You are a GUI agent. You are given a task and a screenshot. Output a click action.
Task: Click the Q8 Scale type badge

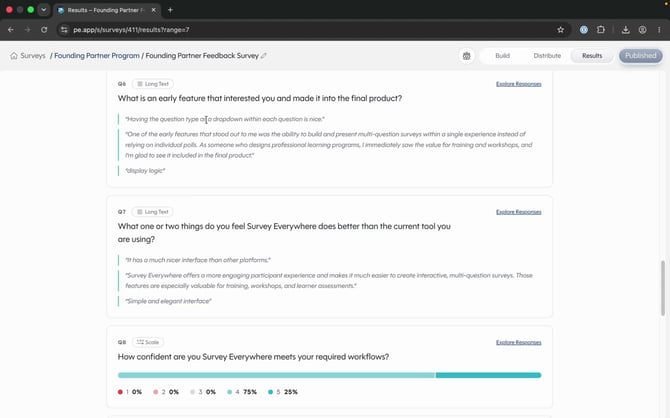(148, 342)
